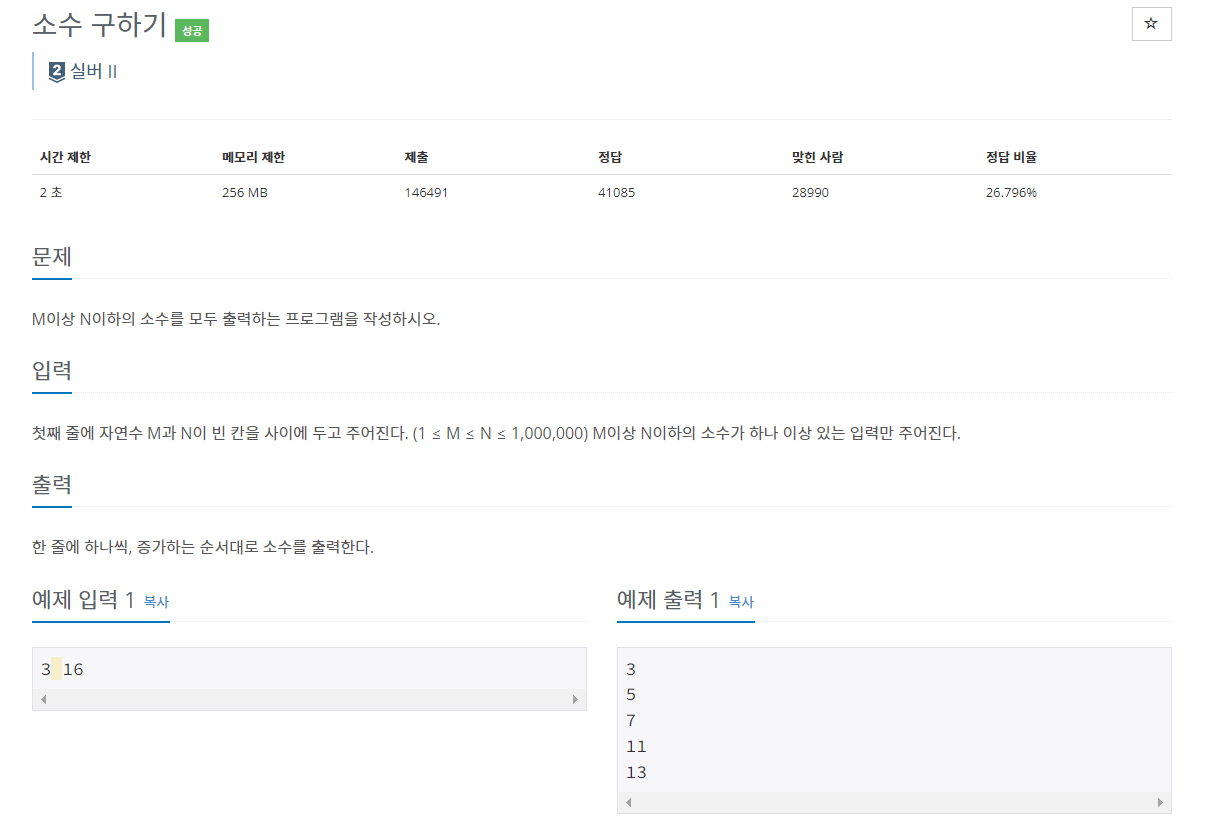Click the 예제 출력 1 heading
The height and width of the screenshot is (825, 1207).
[x=668, y=600]
